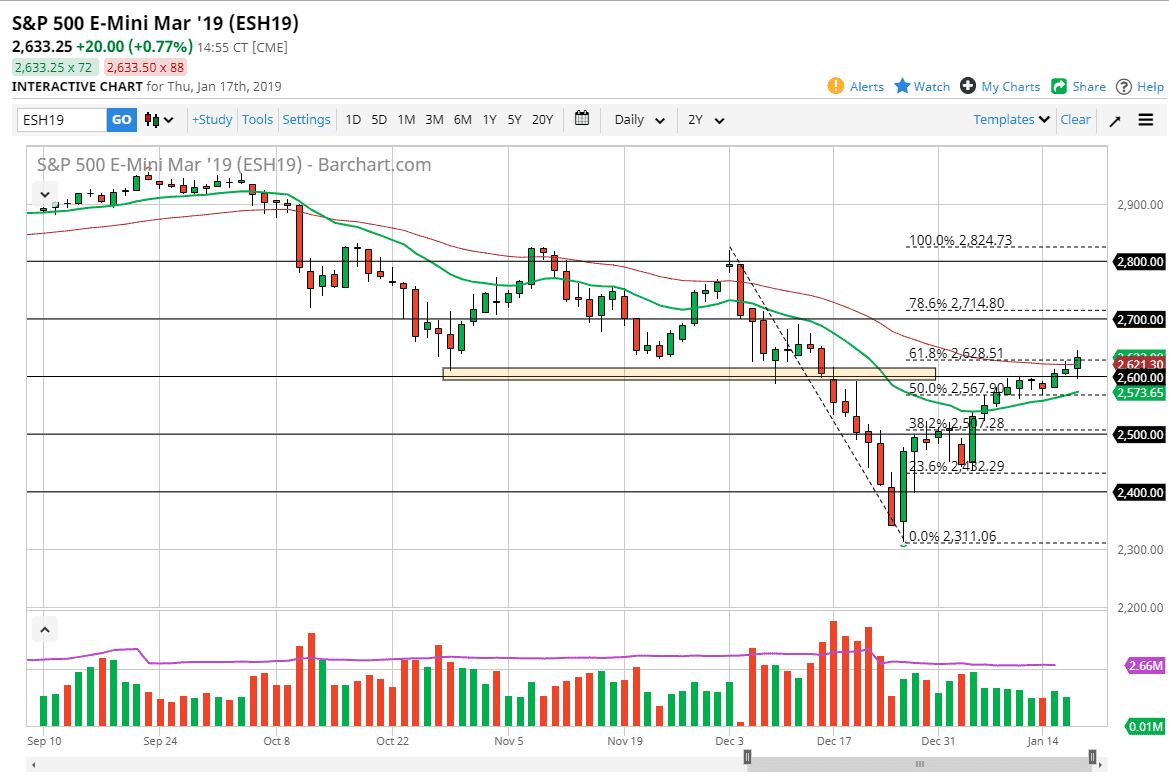Open the 2Y time range dropdown
The height and width of the screenshot is (780, 1169).
click(707, 119)
